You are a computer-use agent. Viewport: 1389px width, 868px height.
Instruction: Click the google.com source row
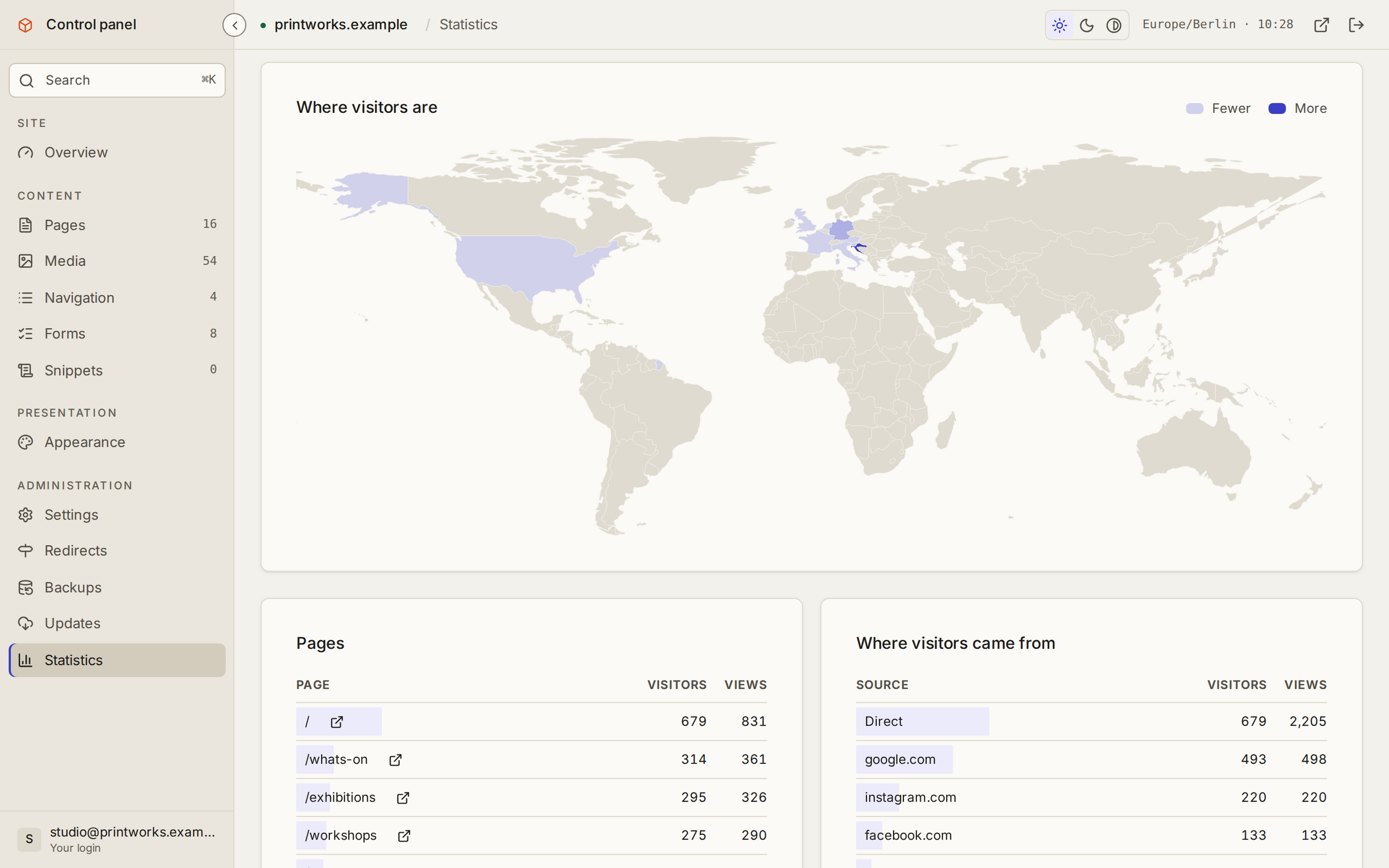tap(1091, 759)
